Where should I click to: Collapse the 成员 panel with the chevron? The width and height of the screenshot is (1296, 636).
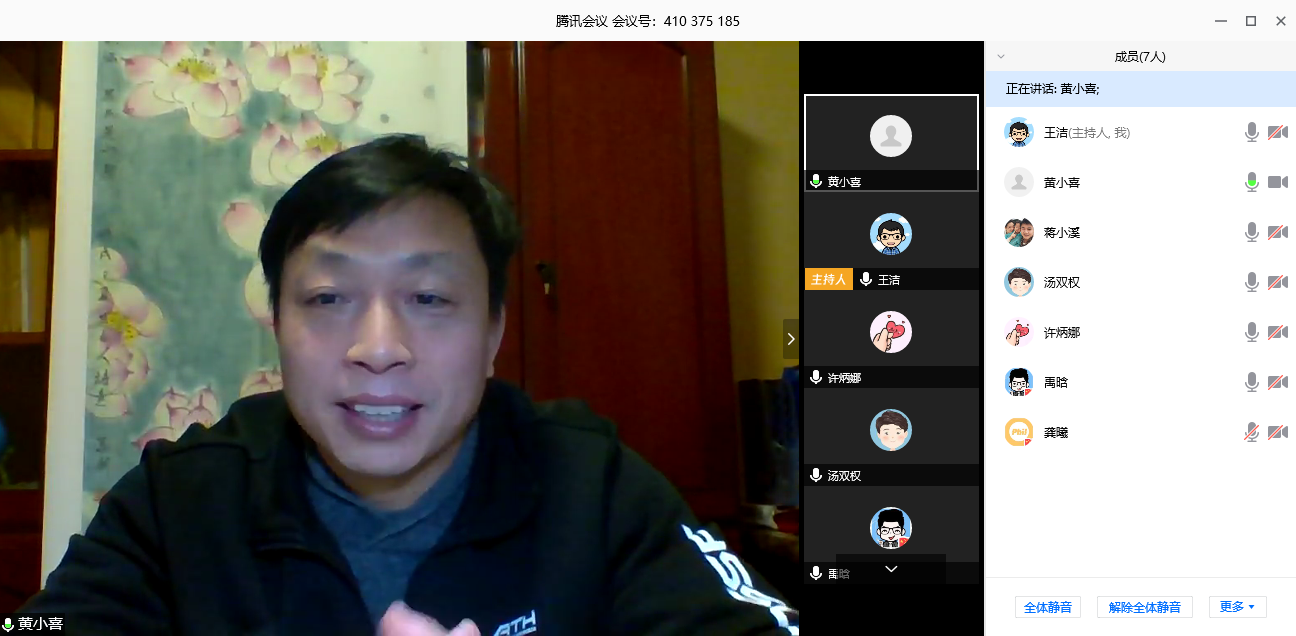[1001, 57]
